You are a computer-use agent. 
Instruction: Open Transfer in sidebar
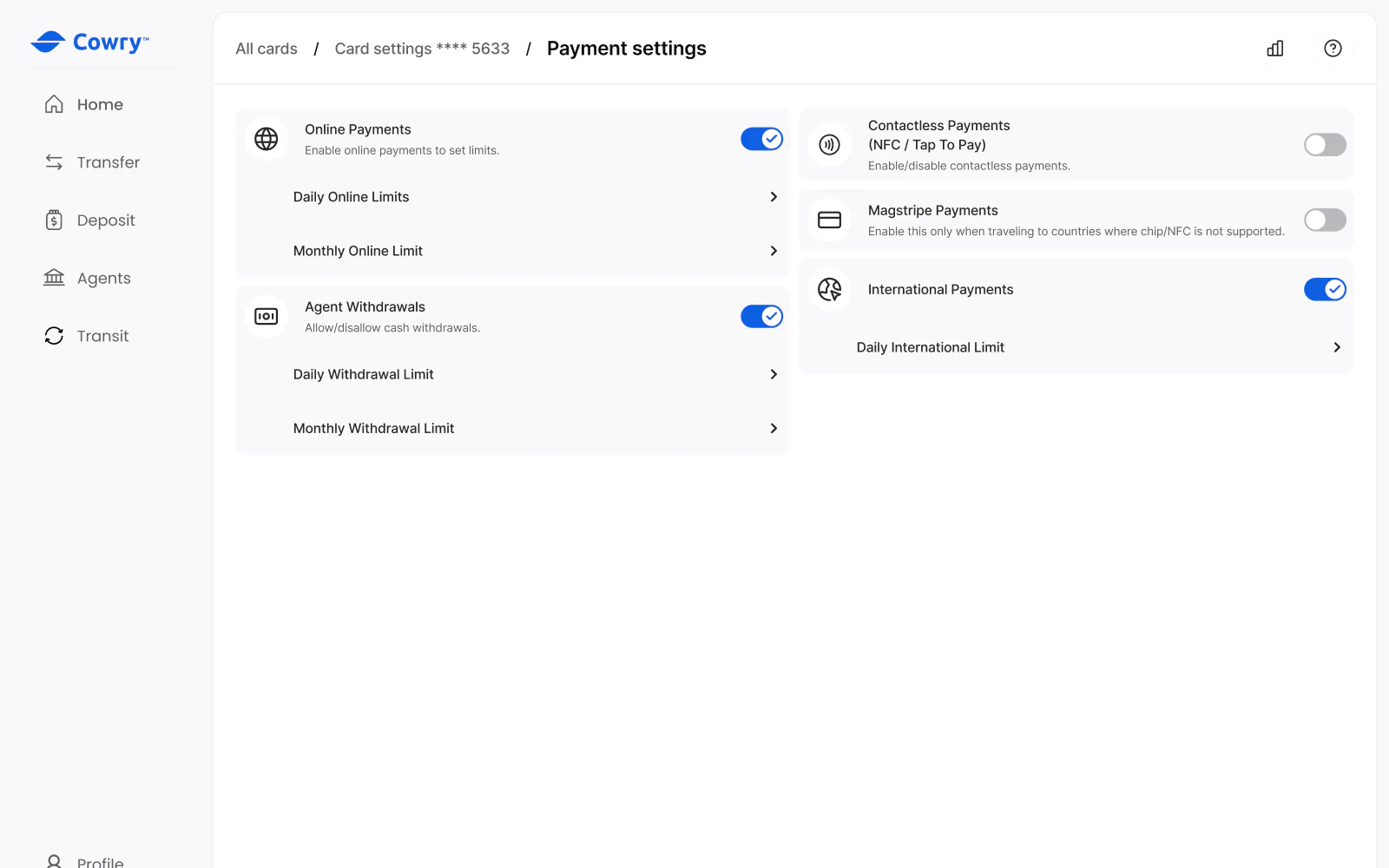click(x=109, y=162)
